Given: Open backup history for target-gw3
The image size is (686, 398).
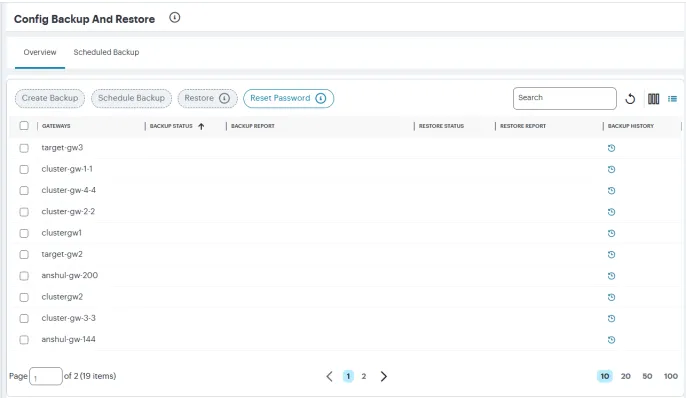Looking at the screenshot, I should coord(612,148).
